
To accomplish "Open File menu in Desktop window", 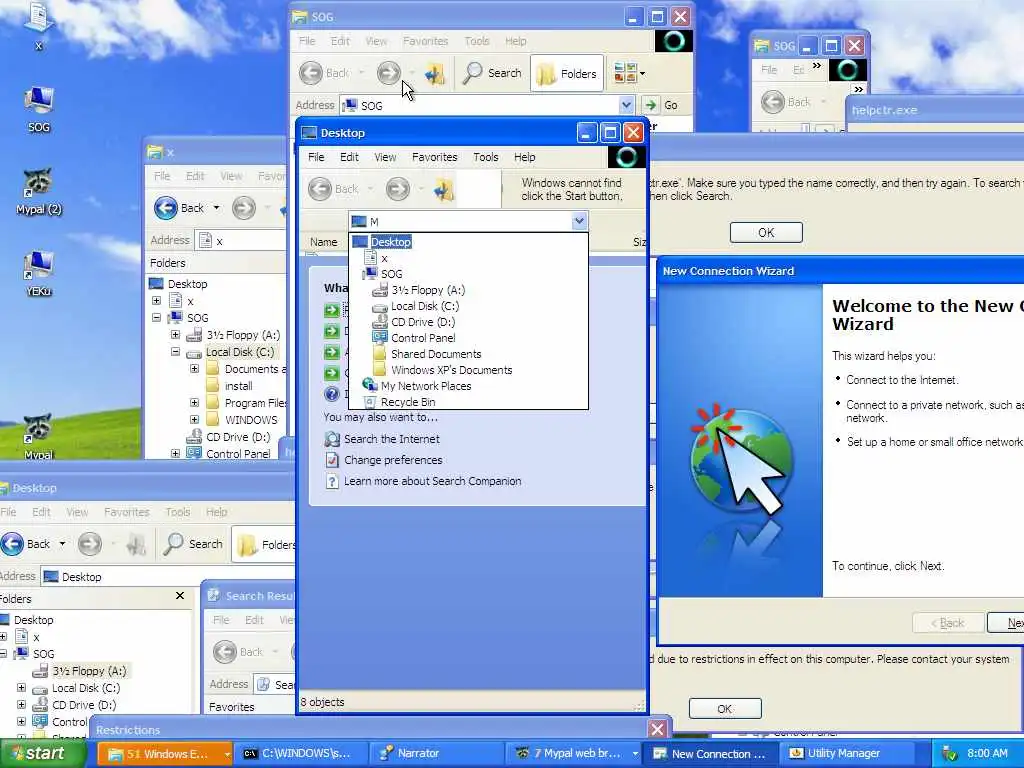I will coord(316,157).
